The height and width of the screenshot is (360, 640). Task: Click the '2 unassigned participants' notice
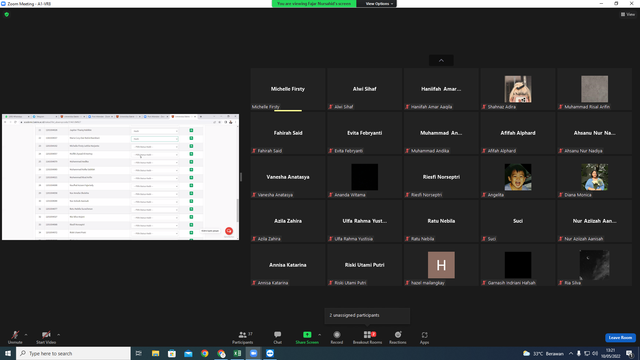367,315
